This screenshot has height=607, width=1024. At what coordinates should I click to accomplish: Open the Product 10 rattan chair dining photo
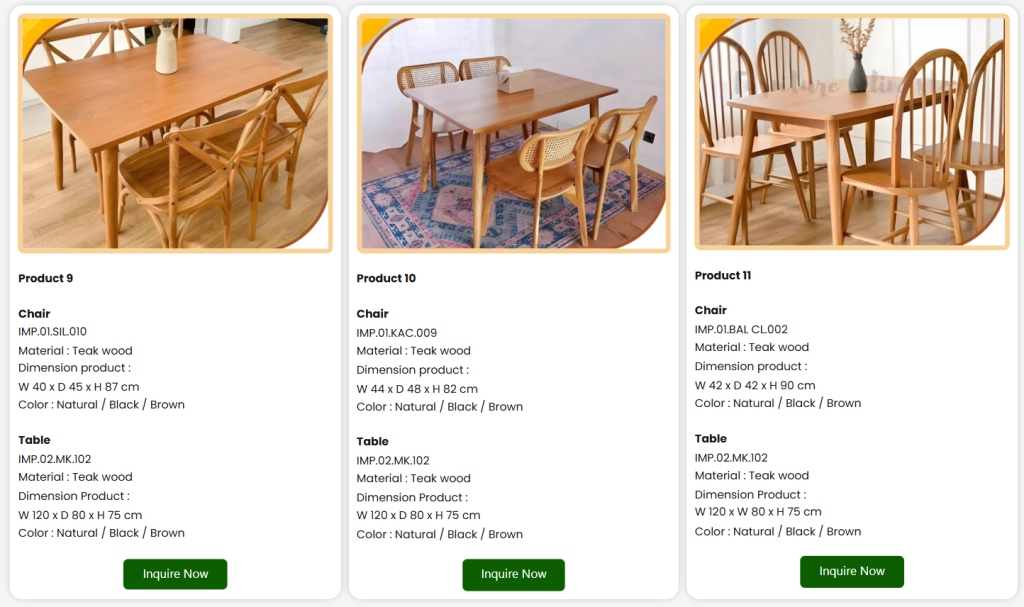click(513, 132)
